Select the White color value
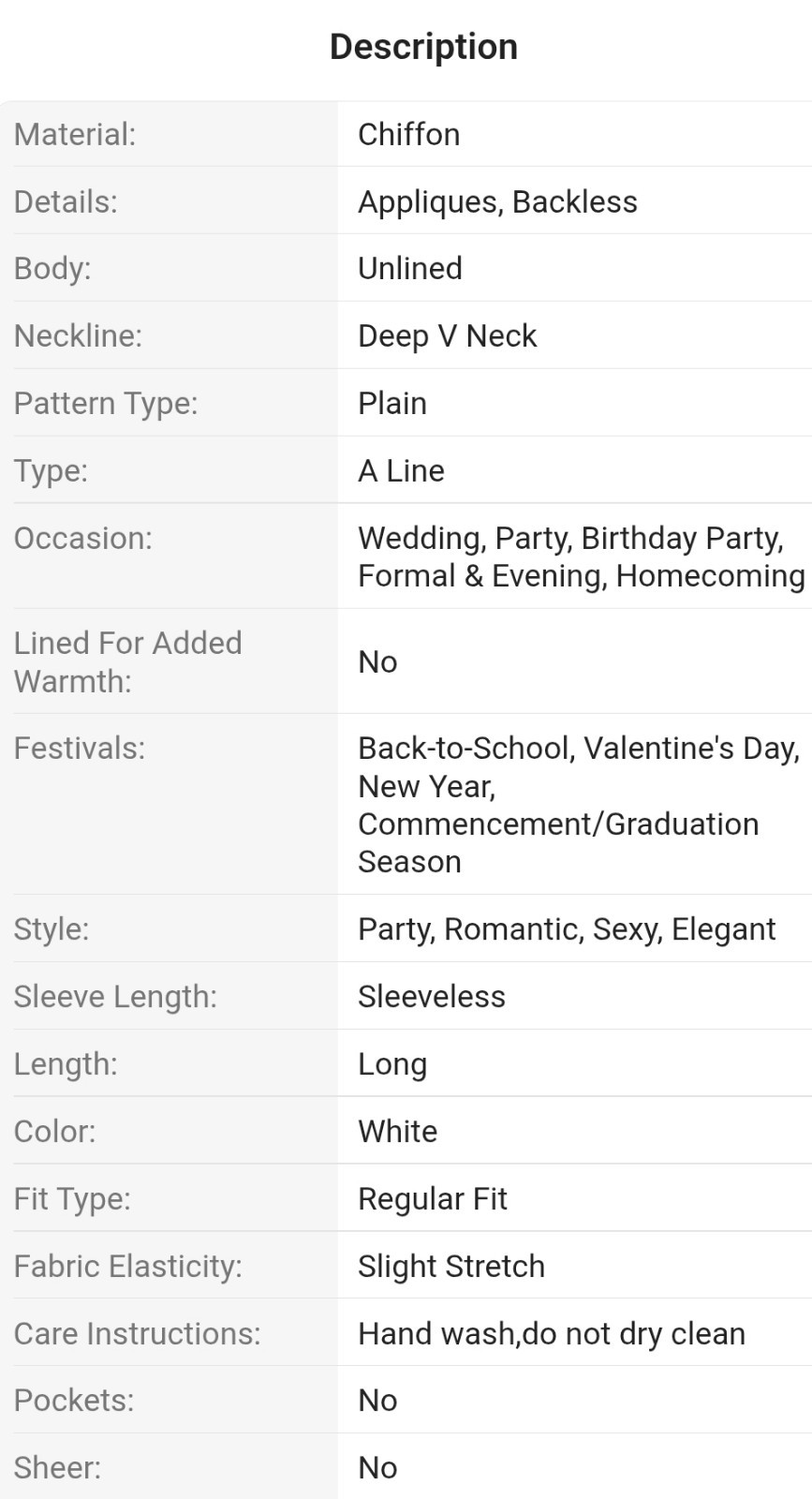This screenshot has height=1499, width=812. coord(398,1131)
